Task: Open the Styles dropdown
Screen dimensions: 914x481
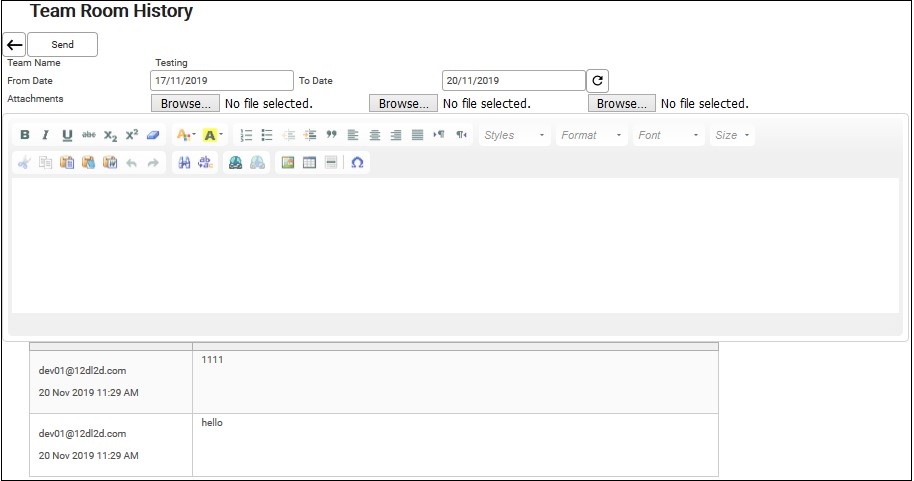Action: pos(515,135)
